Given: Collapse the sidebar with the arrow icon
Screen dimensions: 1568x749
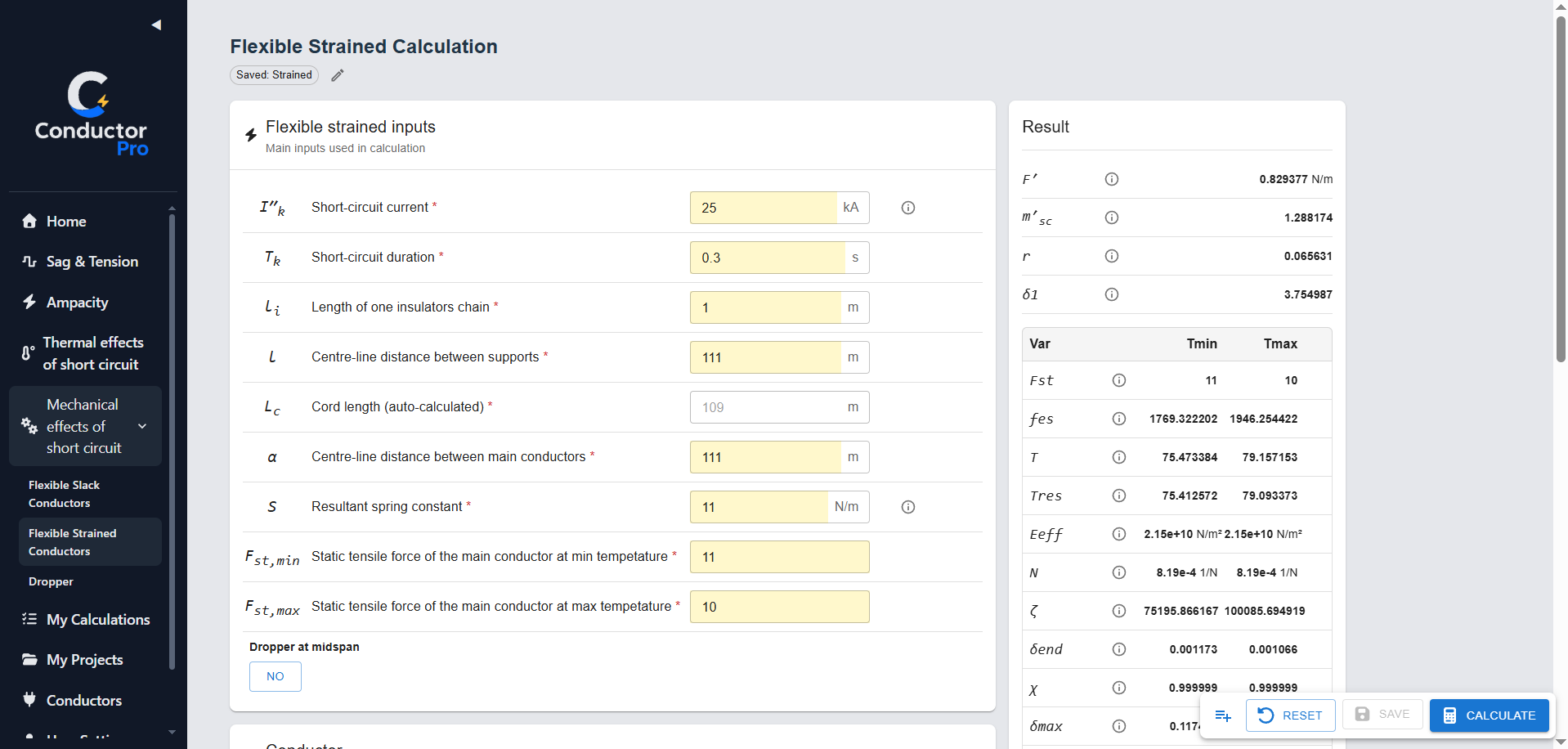Looking at the screenshot, I should coord(156,25).
